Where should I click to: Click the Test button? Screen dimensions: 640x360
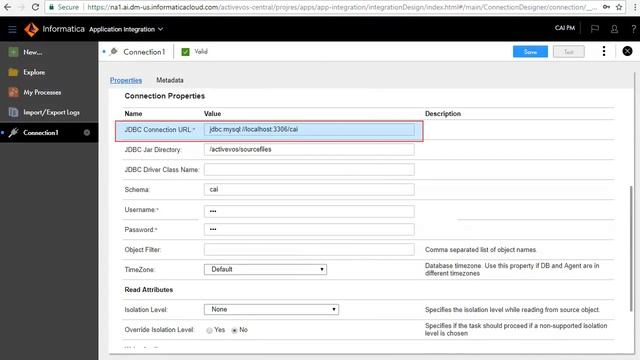coord(569,52)
